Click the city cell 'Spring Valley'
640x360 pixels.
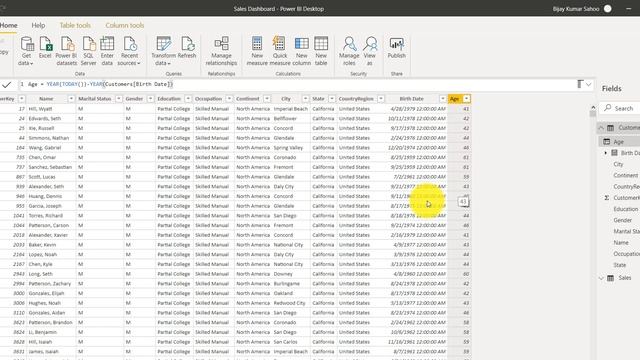(288, 148)
